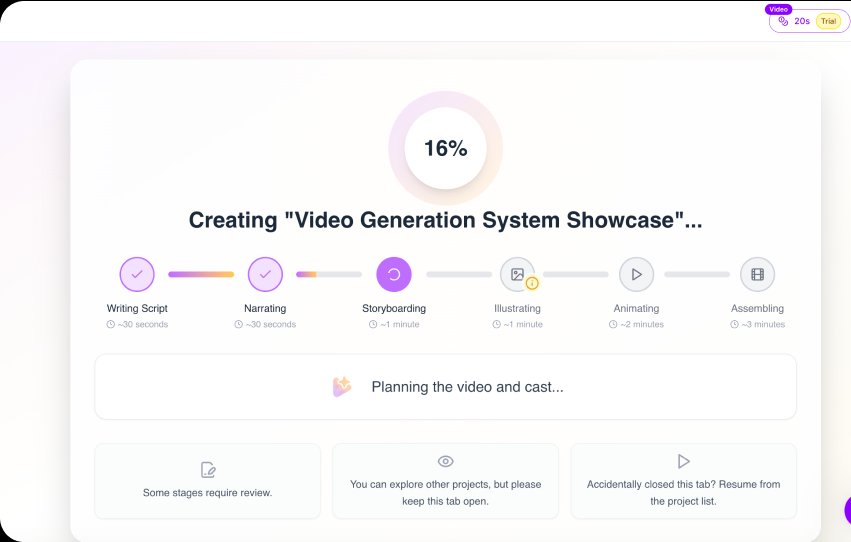Click the review document-edit icon

coord(208,469)
